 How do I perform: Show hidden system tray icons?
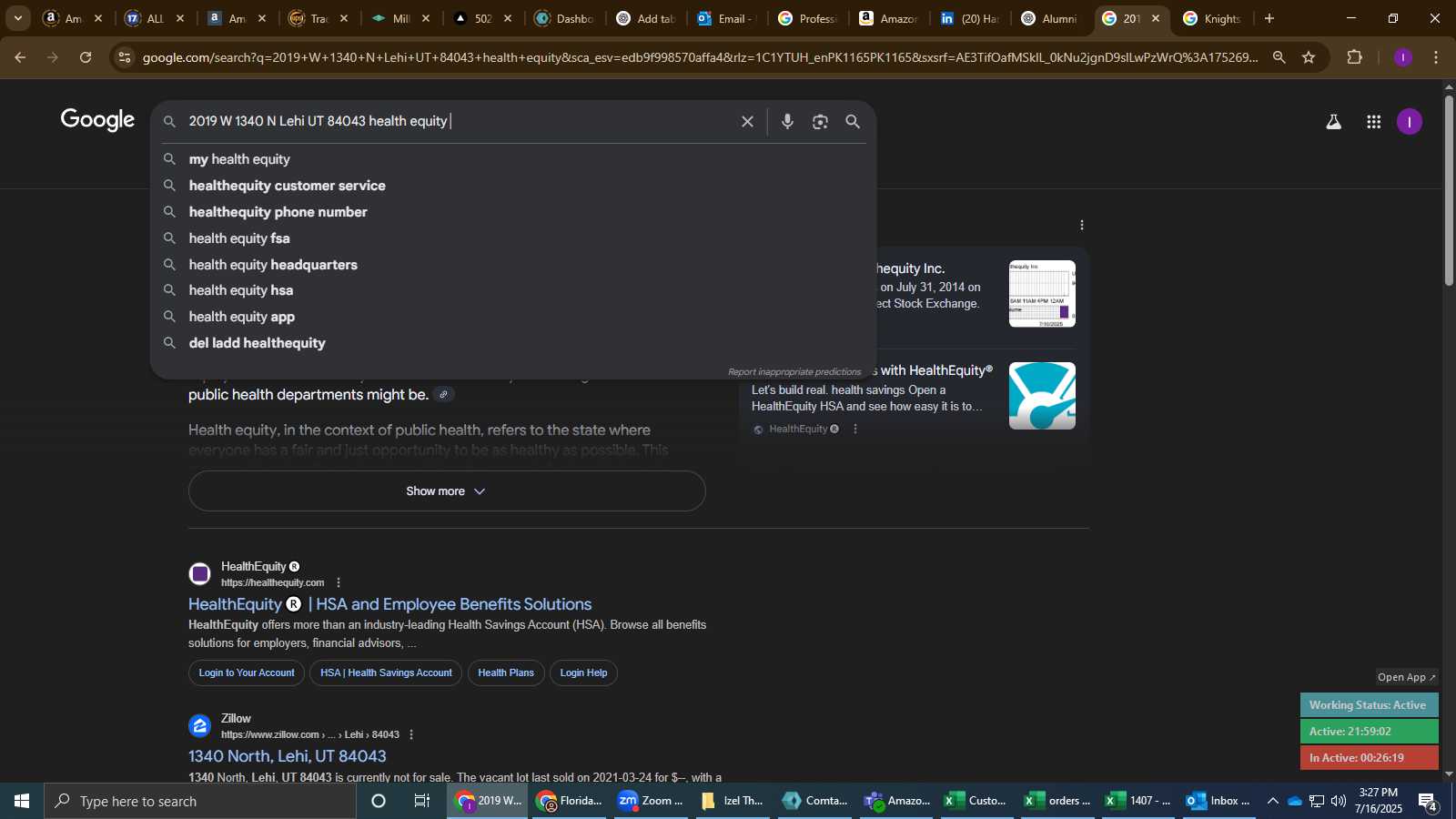pyautogui.click(x=1273, y=801)
